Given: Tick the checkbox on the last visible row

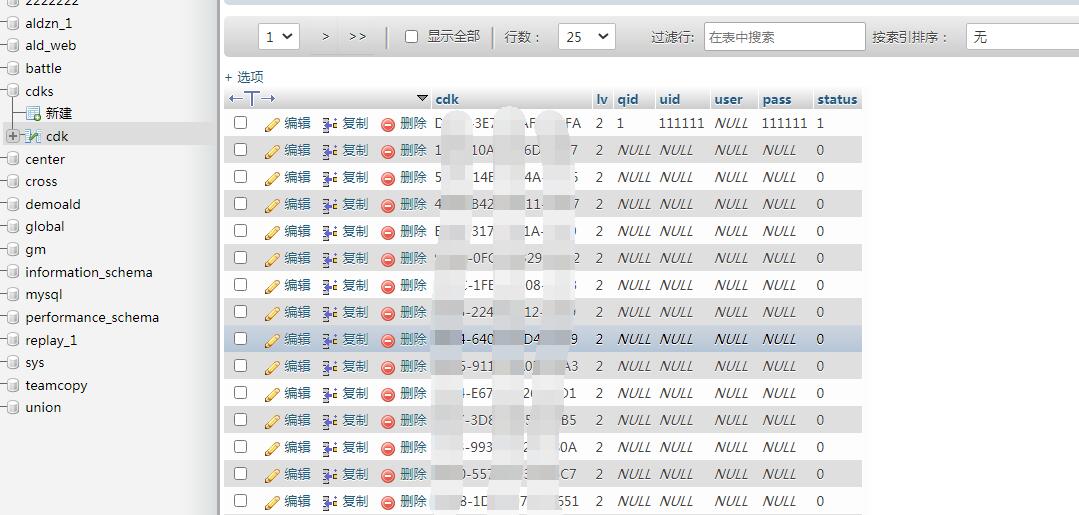Looking at the screenshot, I should (240, 501).
